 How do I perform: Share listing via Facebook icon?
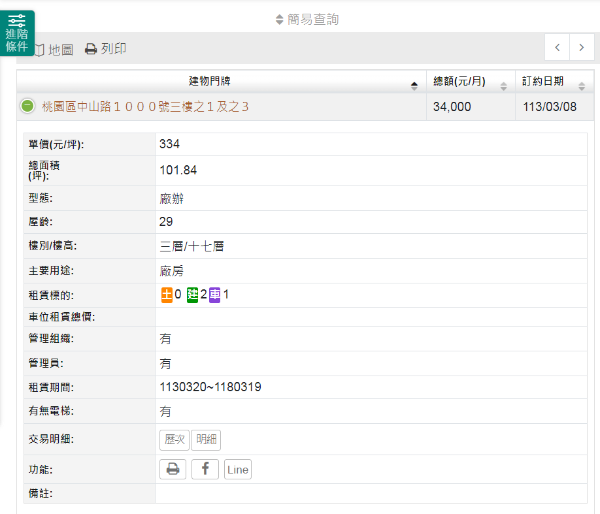(204, 469)
